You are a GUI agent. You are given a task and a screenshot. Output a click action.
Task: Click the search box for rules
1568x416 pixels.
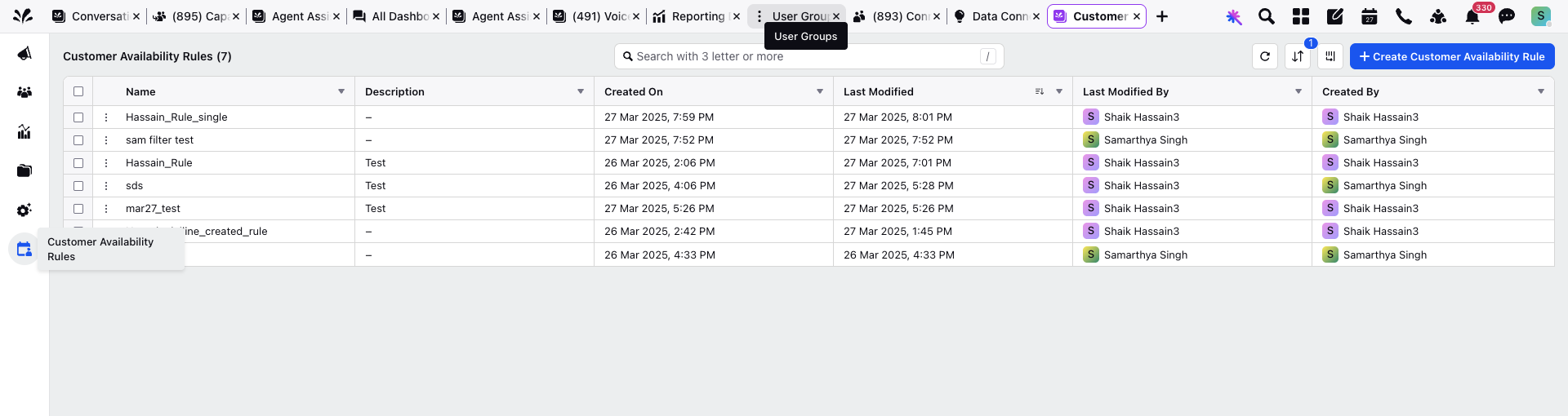[808, 56]
